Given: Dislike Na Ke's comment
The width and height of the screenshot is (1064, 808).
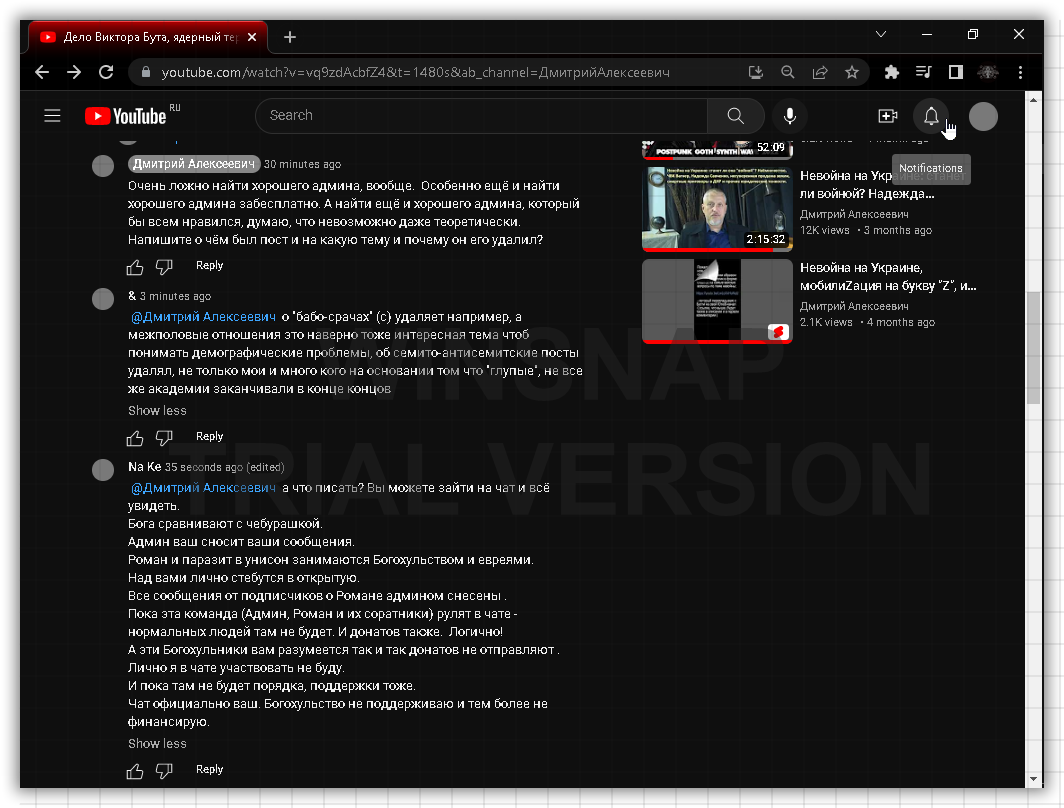Looking at the screenshot, I should coord(164,771).
